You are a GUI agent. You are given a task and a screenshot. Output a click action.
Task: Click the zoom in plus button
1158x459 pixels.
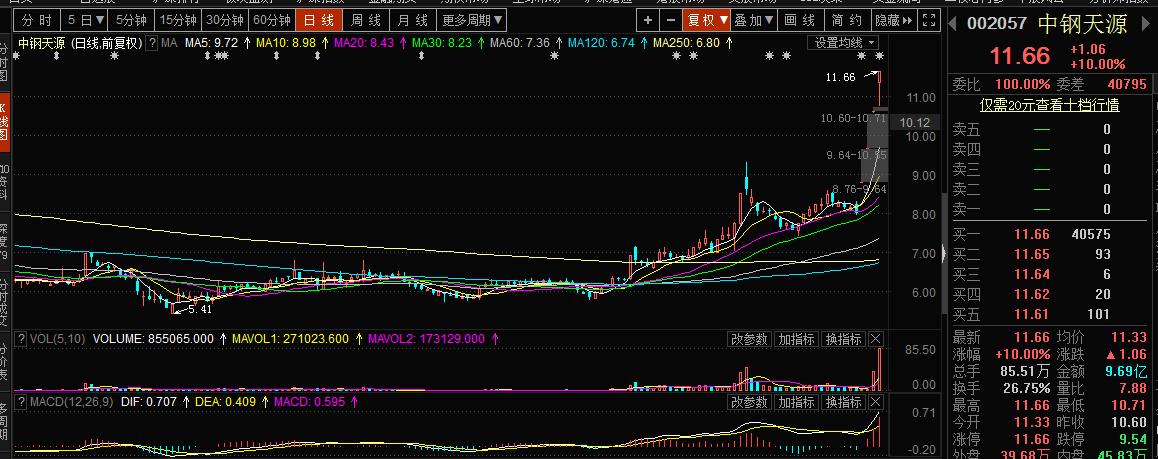(647, 20)
